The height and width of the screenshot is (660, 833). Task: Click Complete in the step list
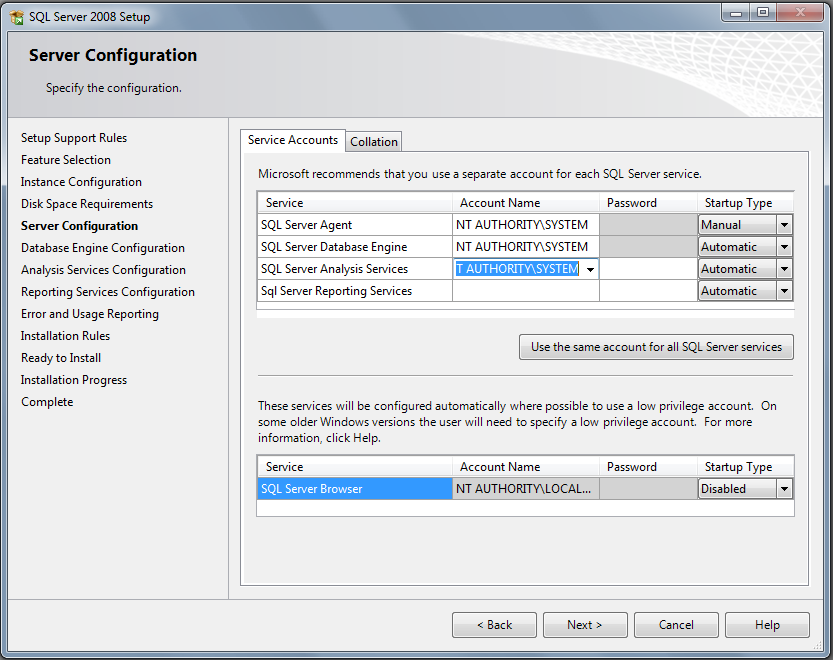pos(47,402)
